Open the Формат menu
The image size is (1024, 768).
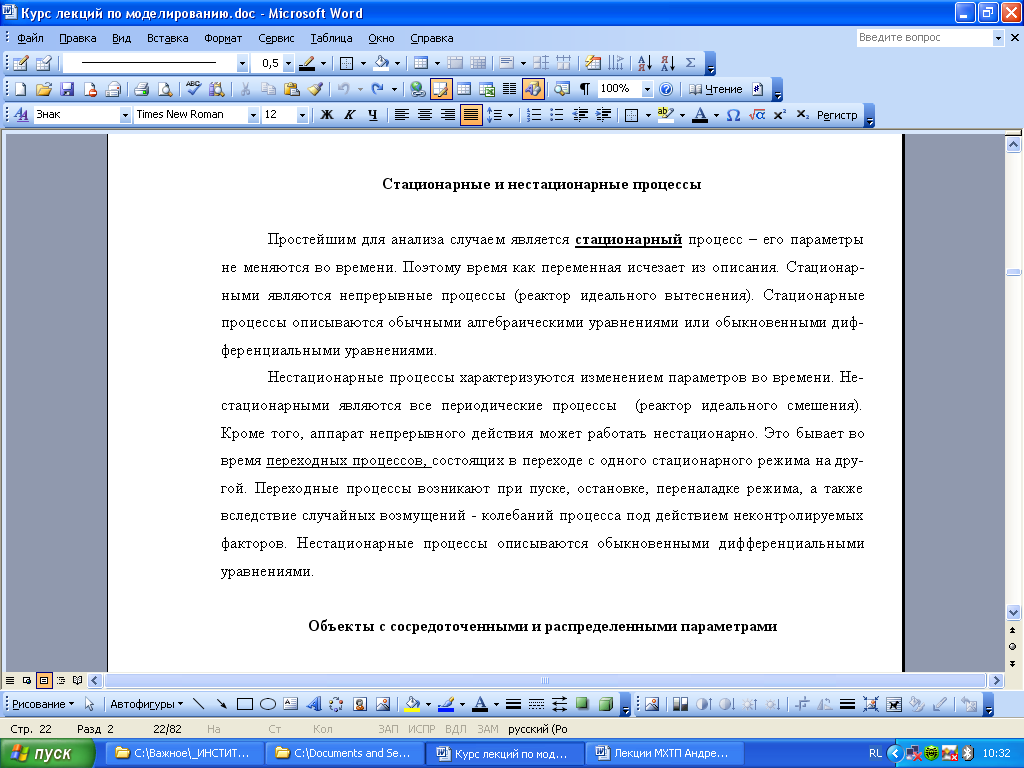click(223, 38)
